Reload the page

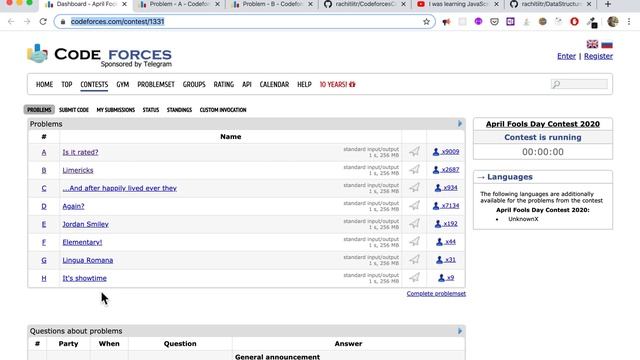(x=43, y=22)
